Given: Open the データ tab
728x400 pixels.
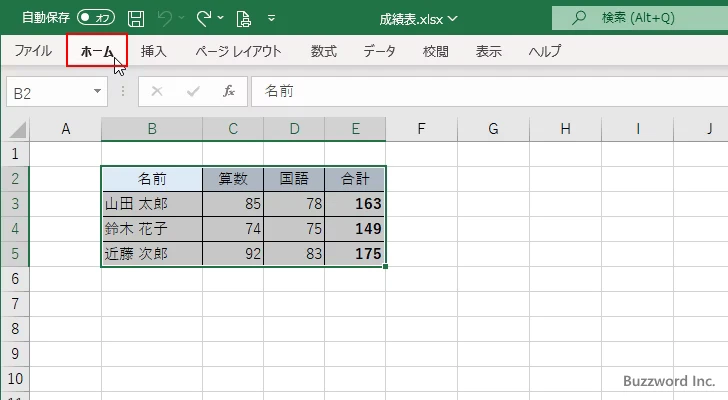Looking at the screenshot, I should (379, 51).
